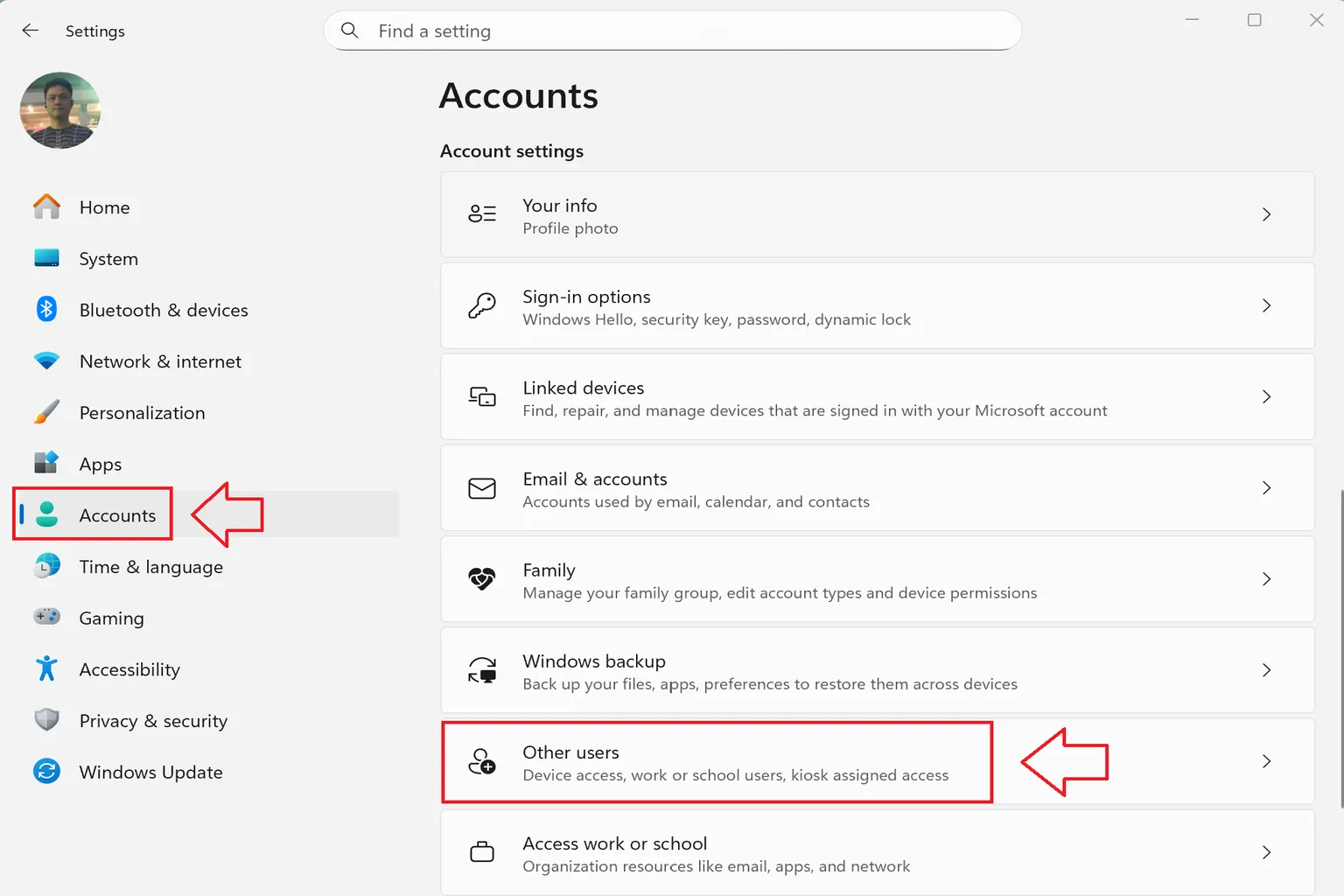Screen dimensions: 1344x896
Task: Click the Apps icon in sidebar
Action: [x=46, y=463]
